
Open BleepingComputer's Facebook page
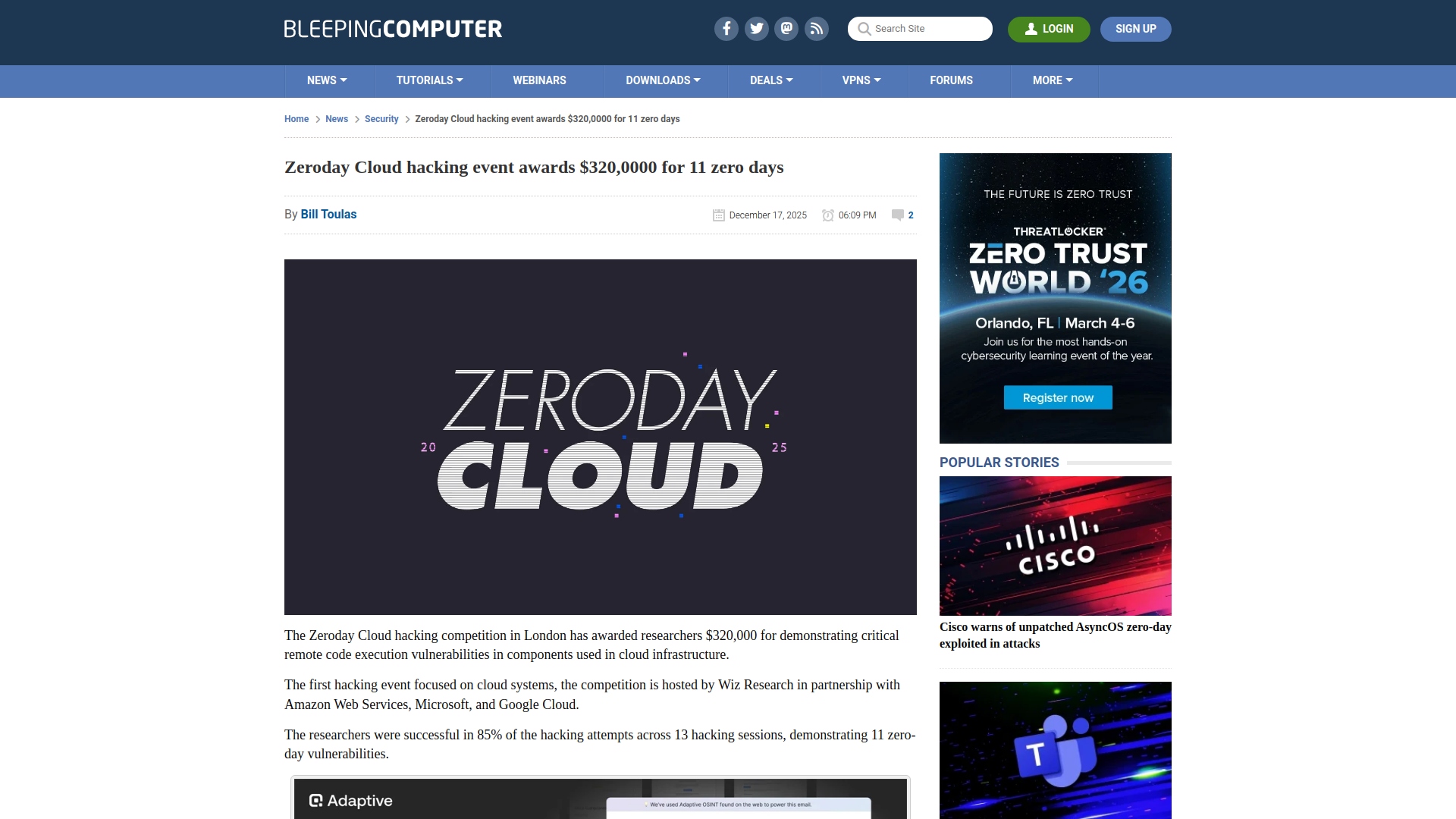726,29
